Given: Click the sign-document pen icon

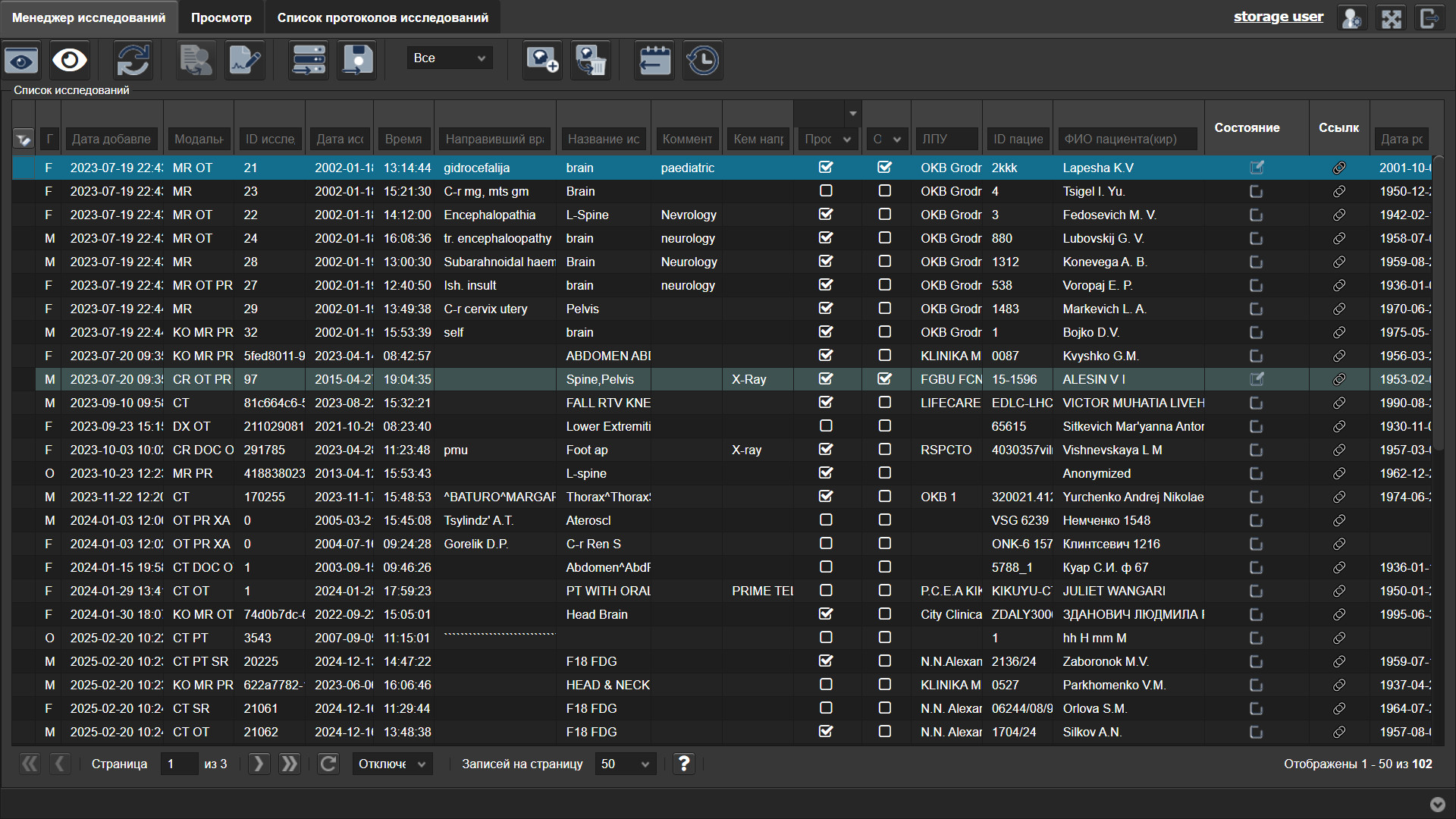Looking at the screenshot, I should pyautogui.click(x=246, y=60).
